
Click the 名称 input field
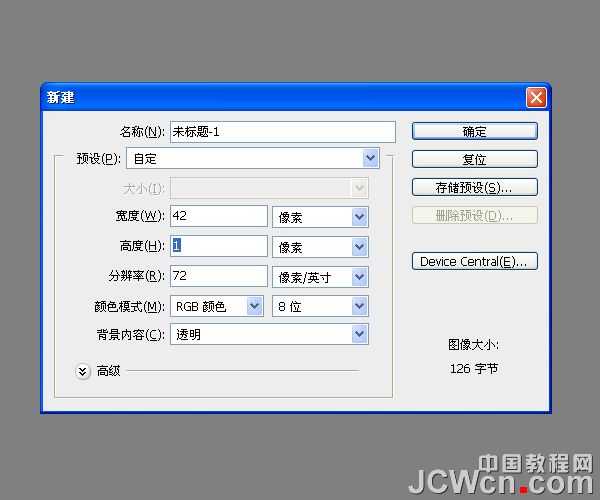coord(283,132)
